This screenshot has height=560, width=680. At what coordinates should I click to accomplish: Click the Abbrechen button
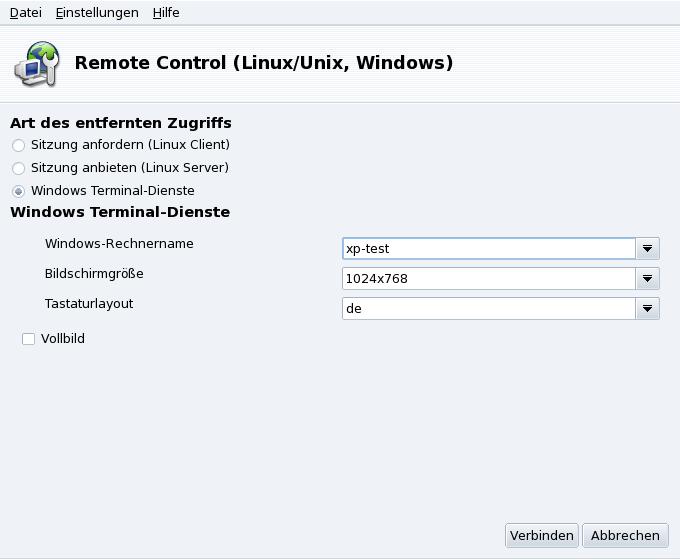625,536
